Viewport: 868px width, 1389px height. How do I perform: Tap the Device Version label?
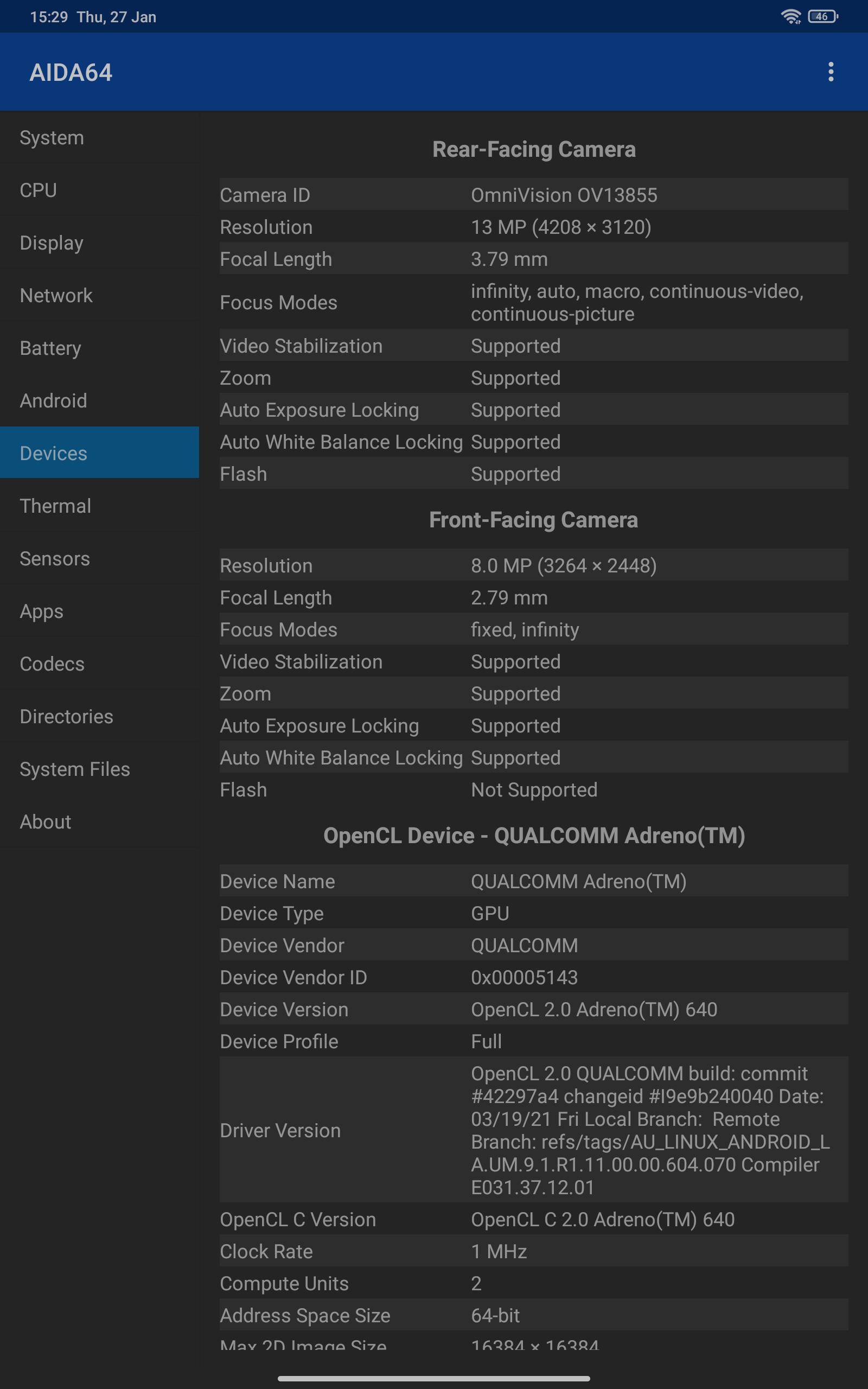pyautogui.click(x=284, y=1010)
